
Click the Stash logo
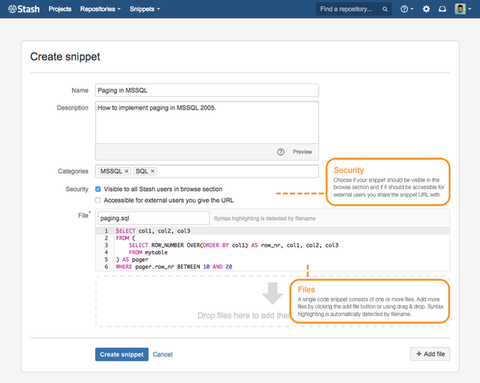24,9
